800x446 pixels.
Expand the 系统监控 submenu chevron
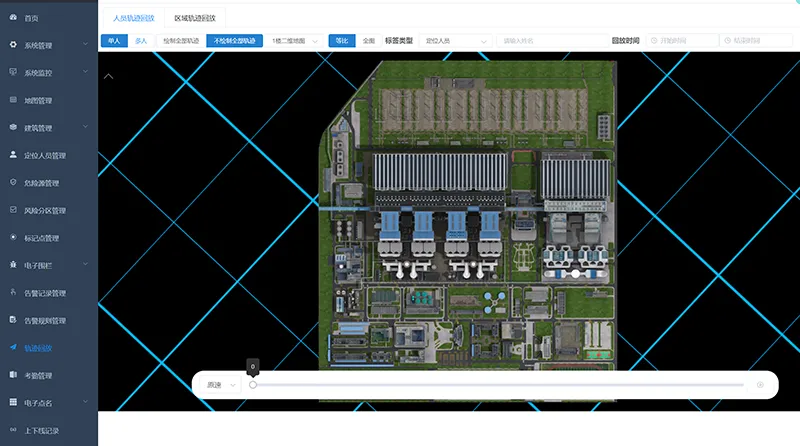pyautogui.click(x=85, y=72)
